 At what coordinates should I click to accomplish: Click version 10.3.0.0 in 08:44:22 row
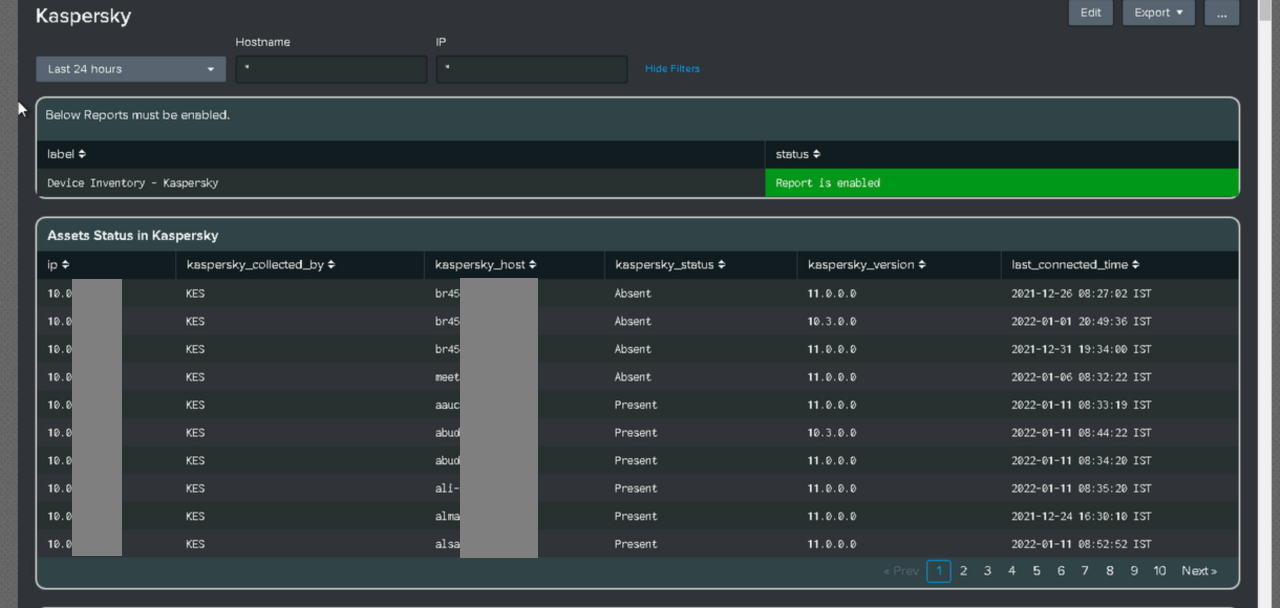click(x=832, y=433)
